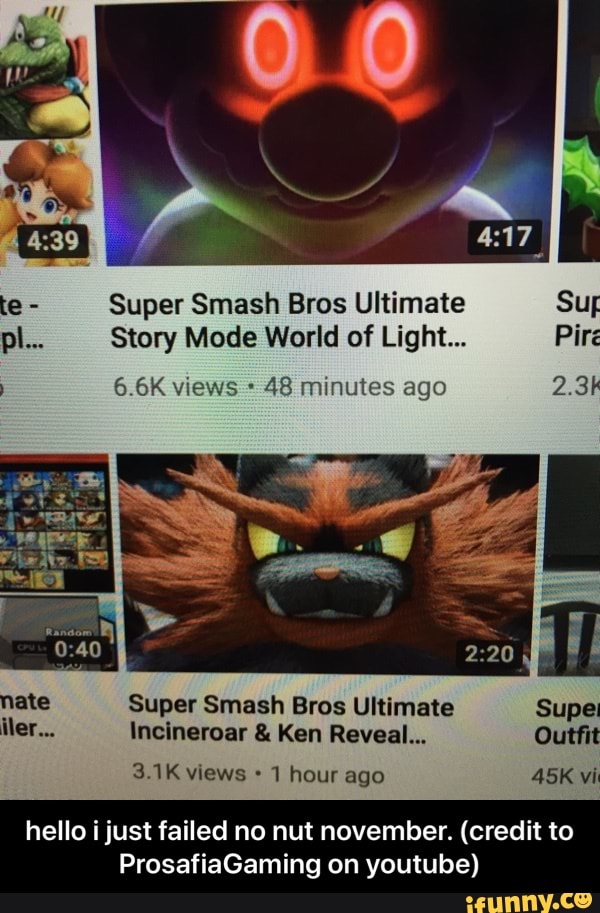Click the 2:20 duration badge
Image resolution: width=600 pixels, height=913 pixels.
[x=489, y=654]
